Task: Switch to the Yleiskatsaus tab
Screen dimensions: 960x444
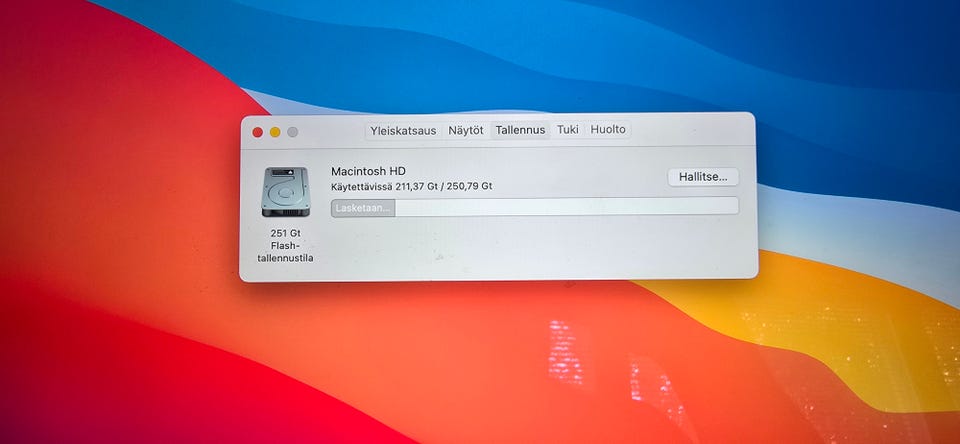Action: [403, 130]
